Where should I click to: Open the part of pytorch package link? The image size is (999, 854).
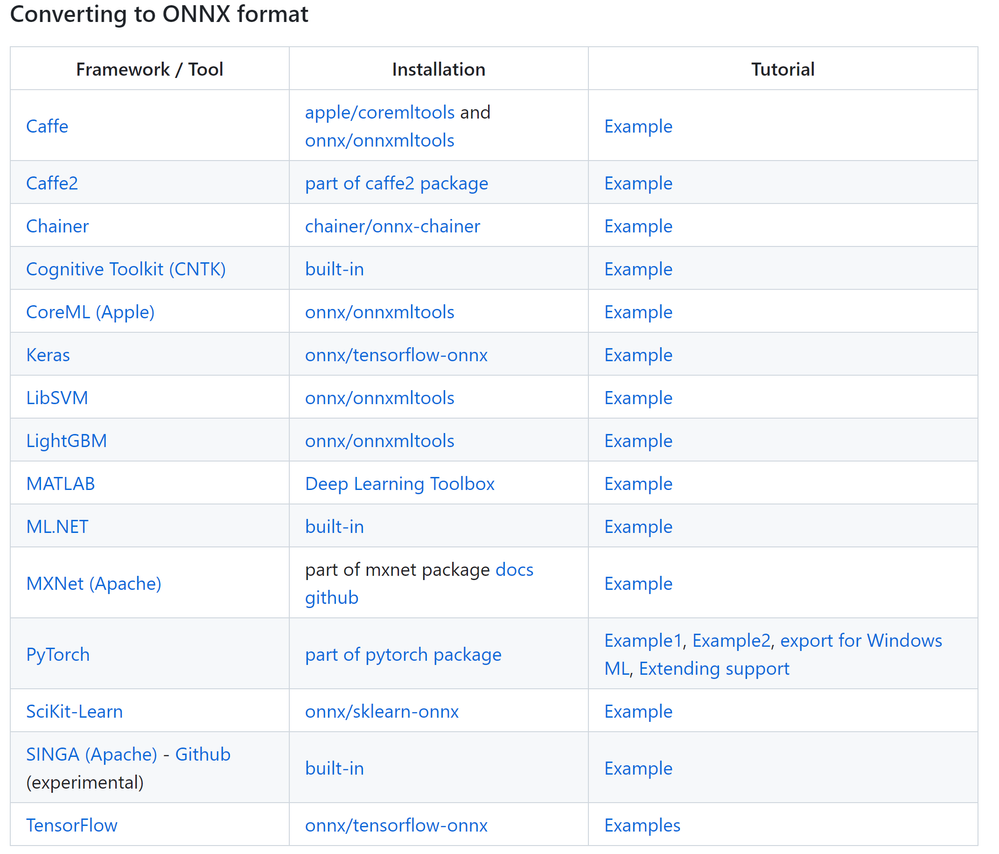tap(403, 655)
